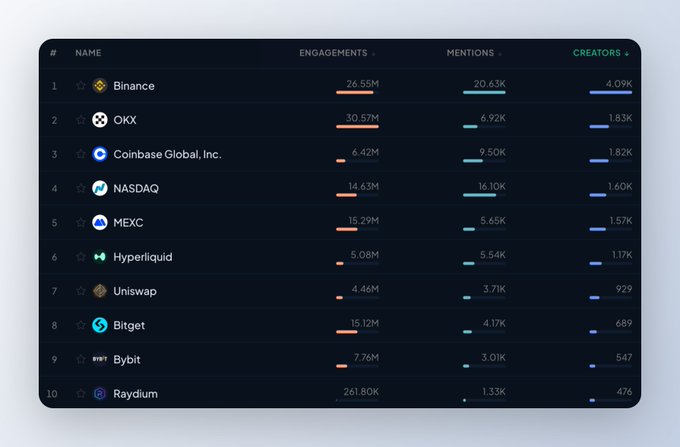The image size is (680, 447).
Task: Open the NASDAQ name link
Action: pyautogui.click(x=136, y=189)
